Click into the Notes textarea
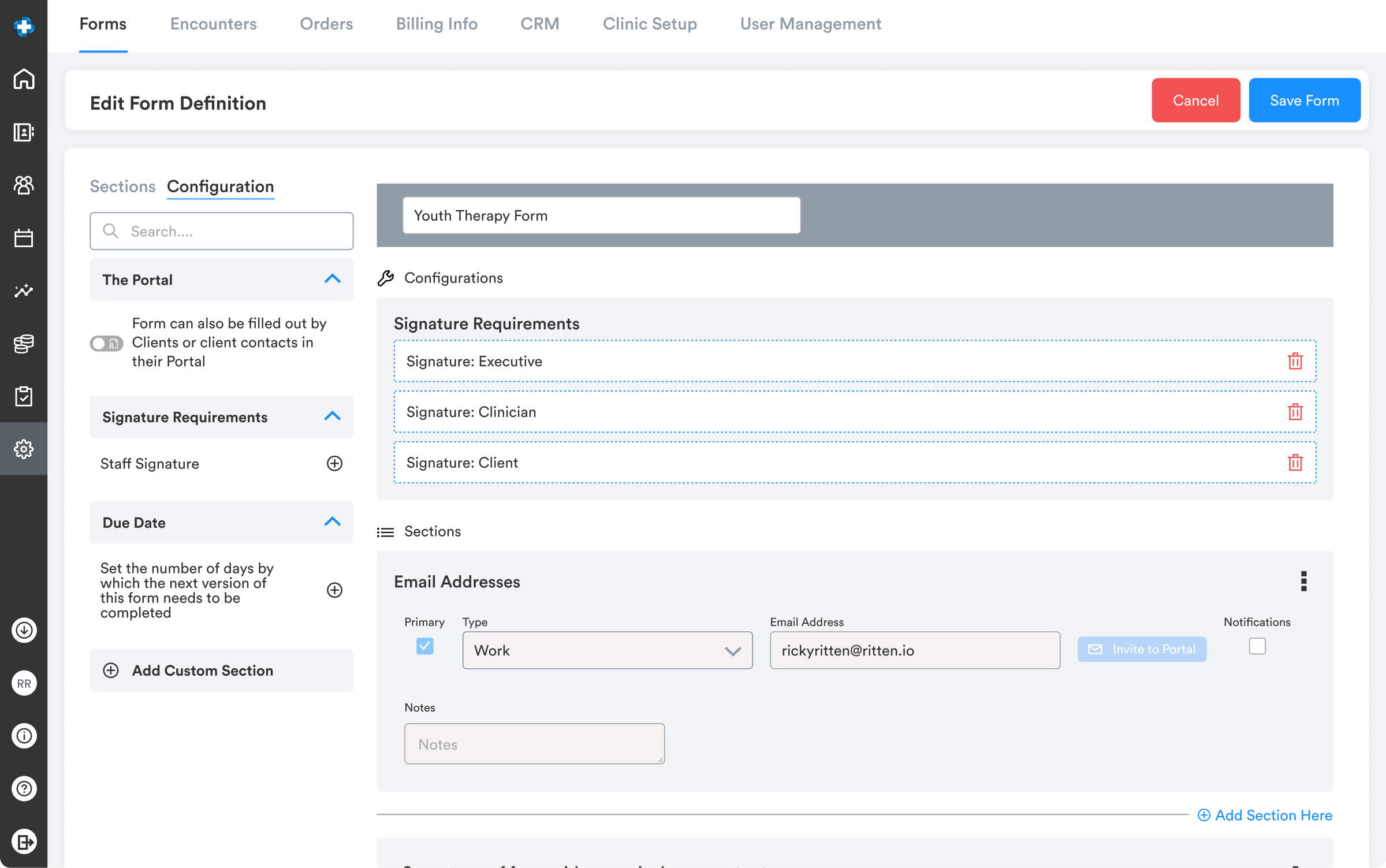The image size is (1386, 868). [x=534, y=744]
